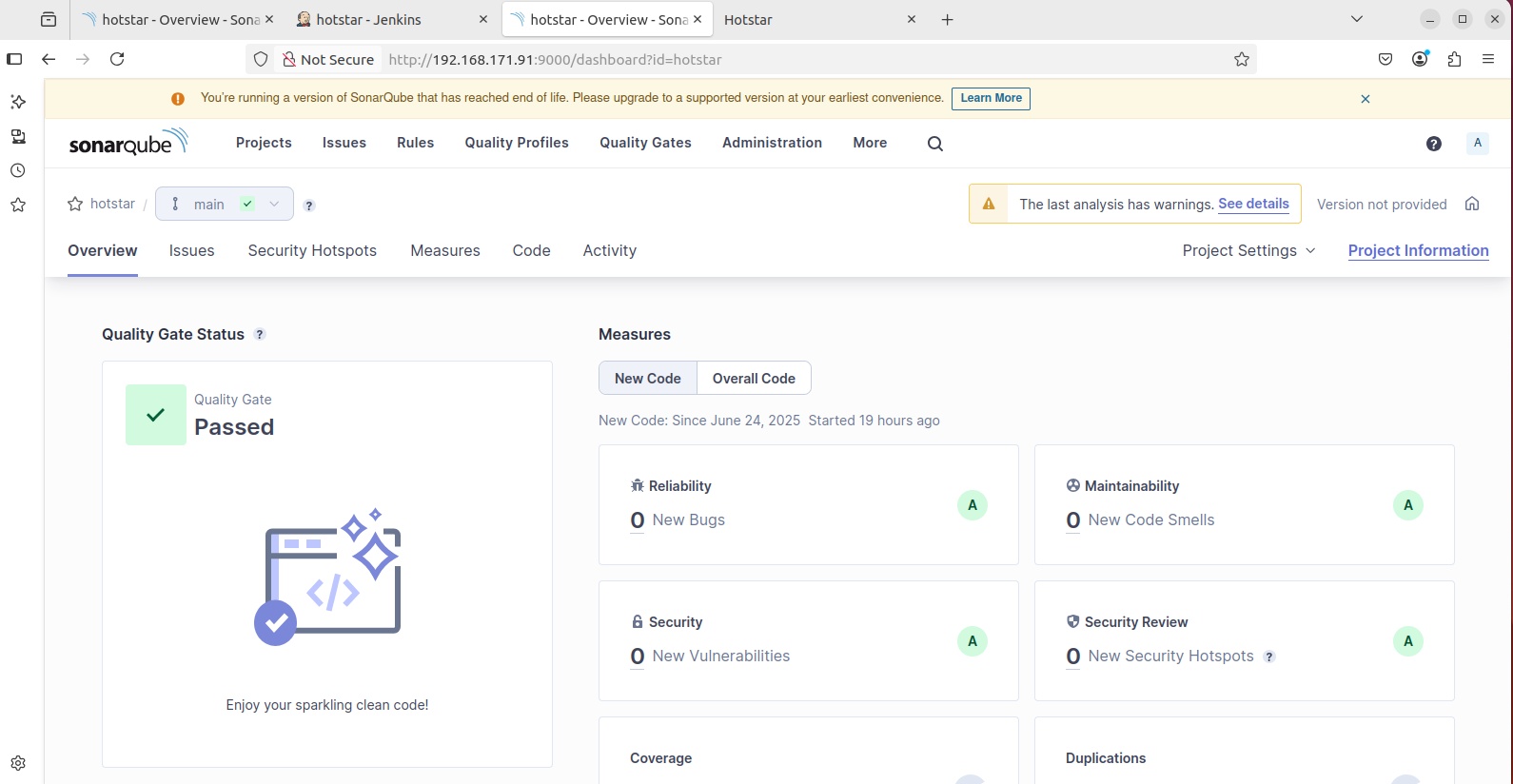Open the user account avatar 'A'

pos(1478,143)
